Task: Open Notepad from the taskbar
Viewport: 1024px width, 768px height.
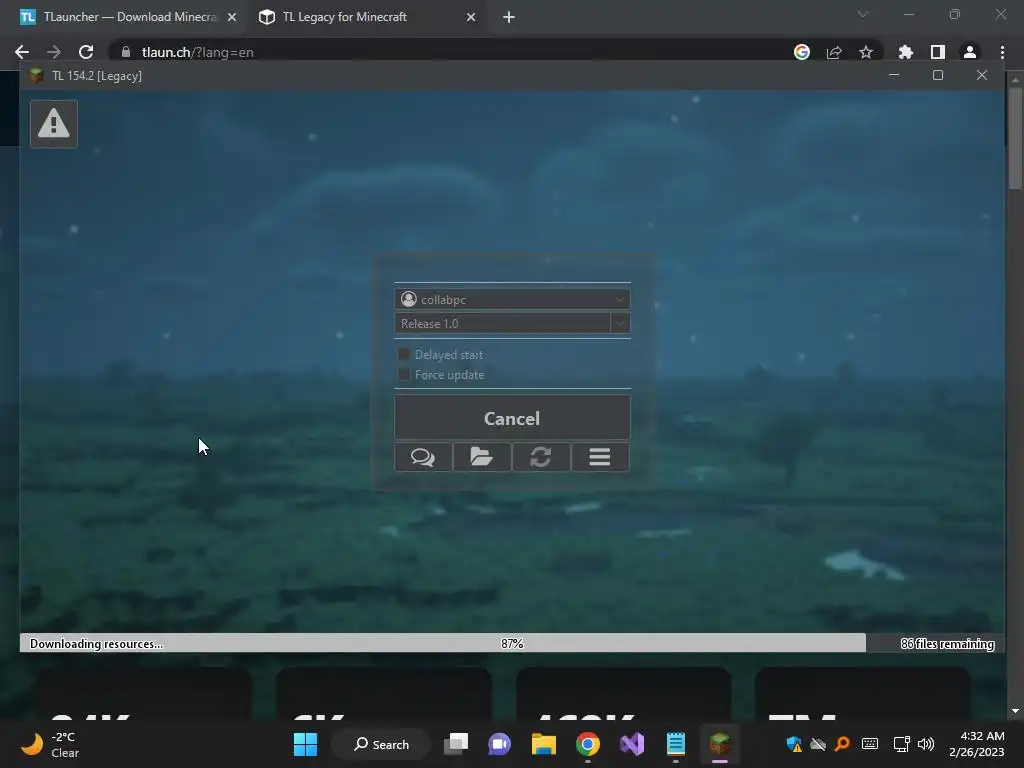Action: (x=676, y=744)
